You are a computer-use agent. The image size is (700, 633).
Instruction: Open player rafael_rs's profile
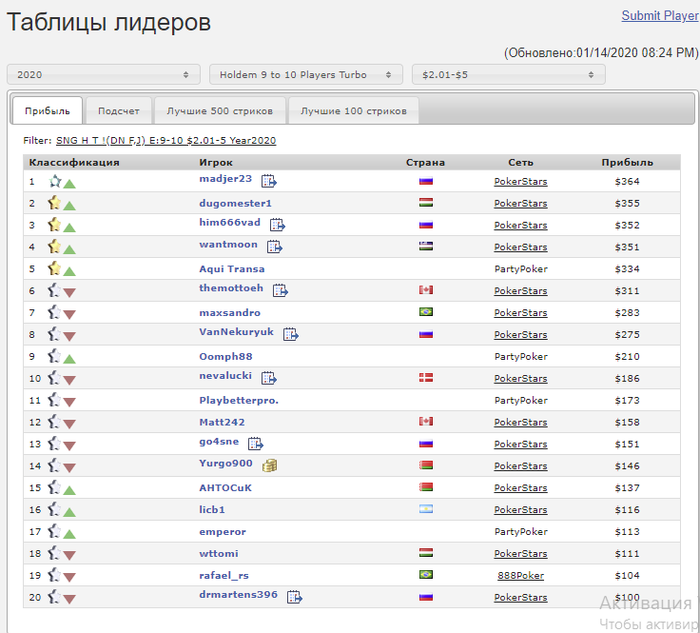point(224,575)
